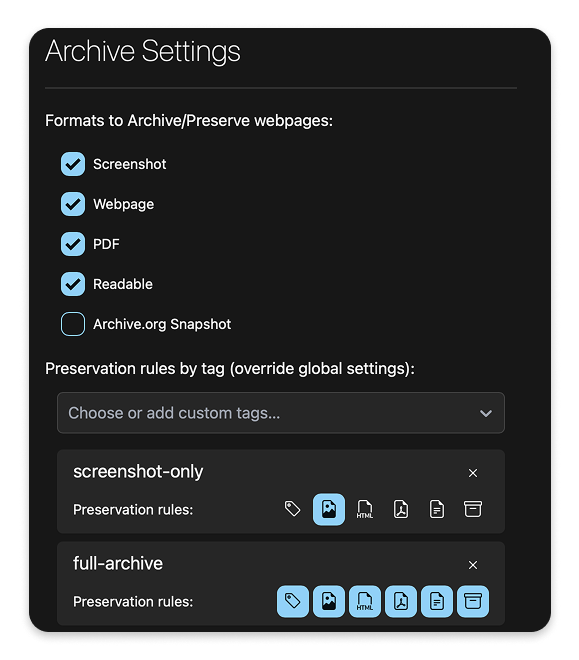Image resolution: width=579 pixels, height=660 pixels.
Task: Enable PDF icon for screenshot-only rule
Action: point(401,509)
